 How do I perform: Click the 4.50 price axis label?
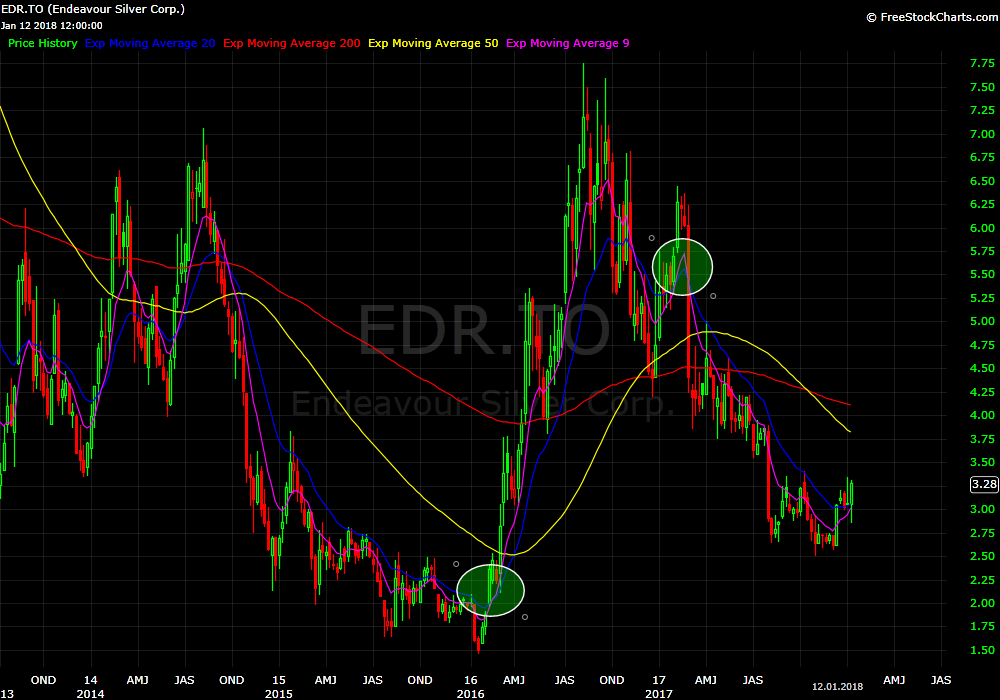click(982, 368)
